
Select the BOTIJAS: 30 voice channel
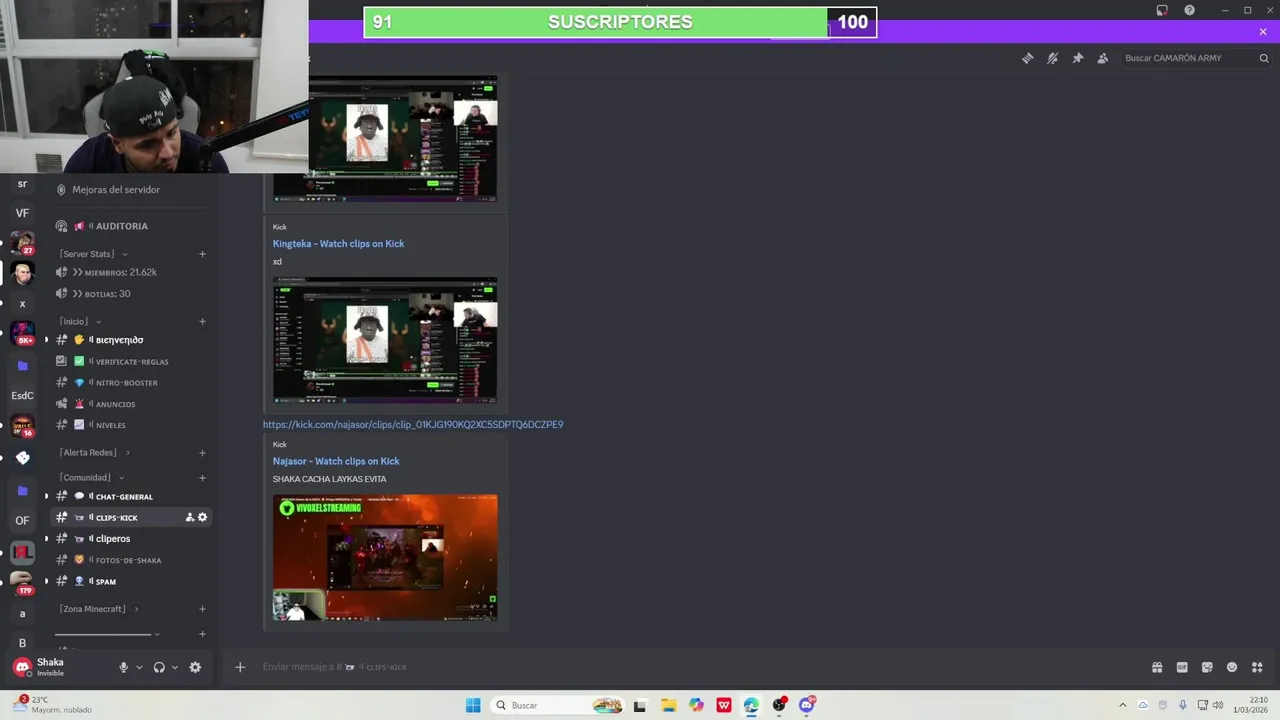coord(108,293)
